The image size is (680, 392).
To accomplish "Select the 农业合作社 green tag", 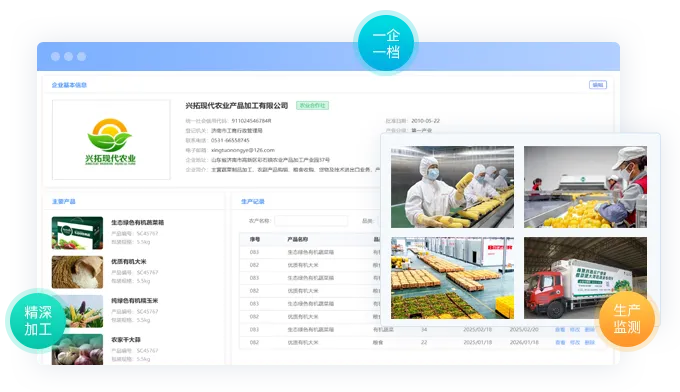I will pyautogui.click(x=312, y=105).
